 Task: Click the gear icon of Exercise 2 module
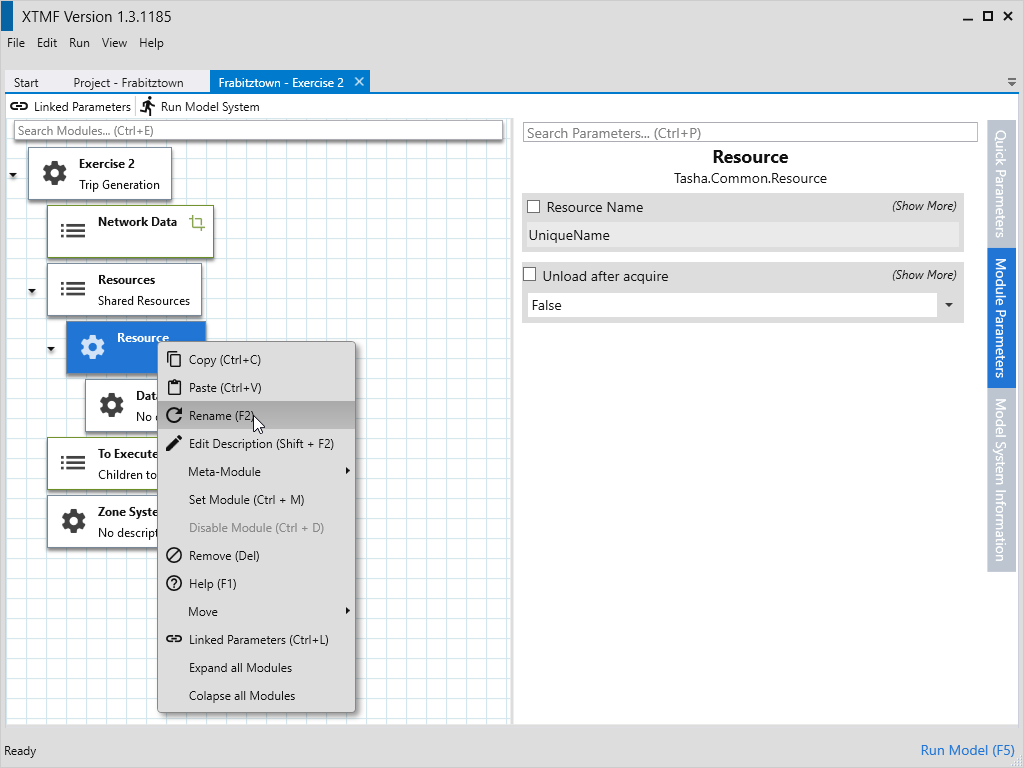click(x=54, y=174)
